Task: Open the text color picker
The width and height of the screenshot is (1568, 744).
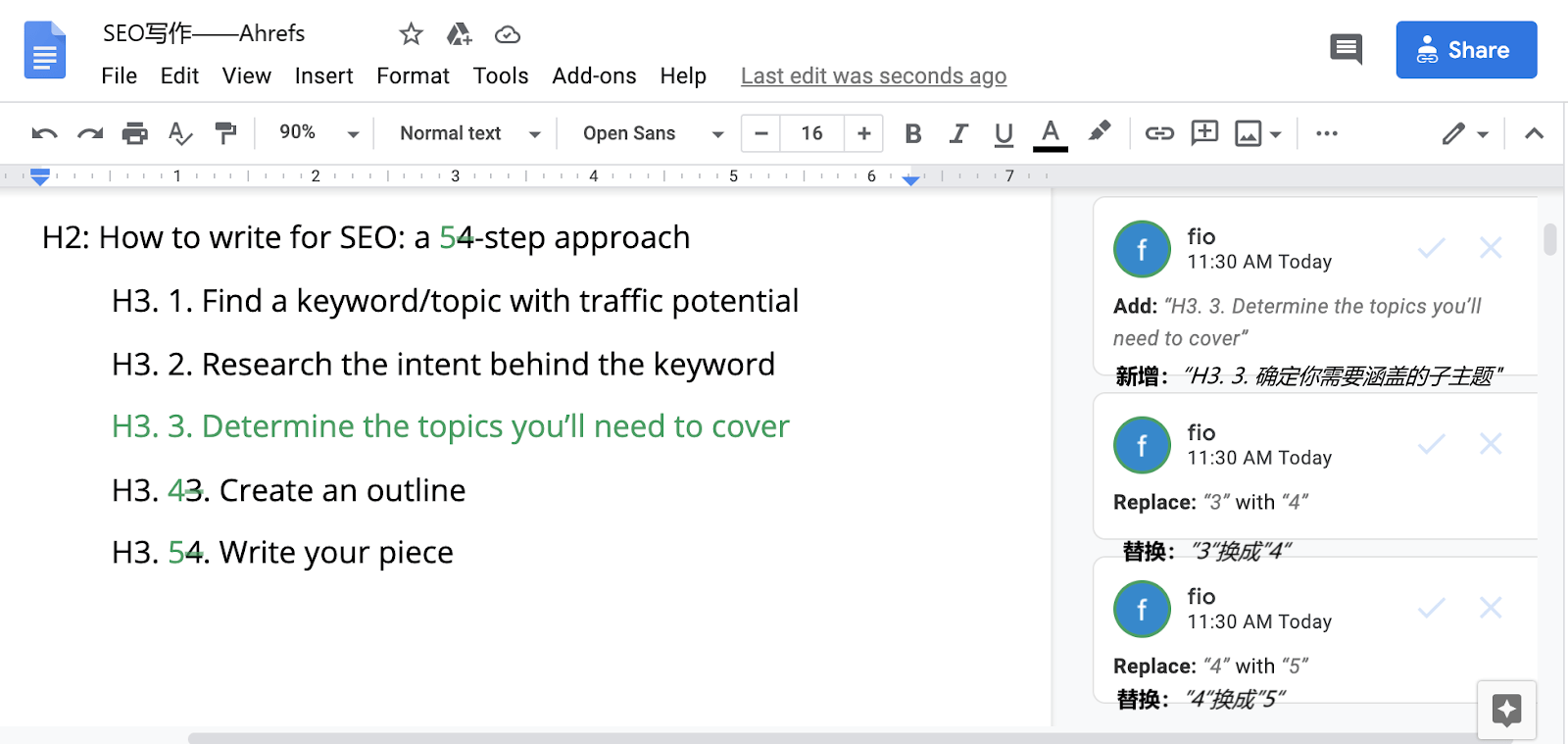Action: (1050, 133)
